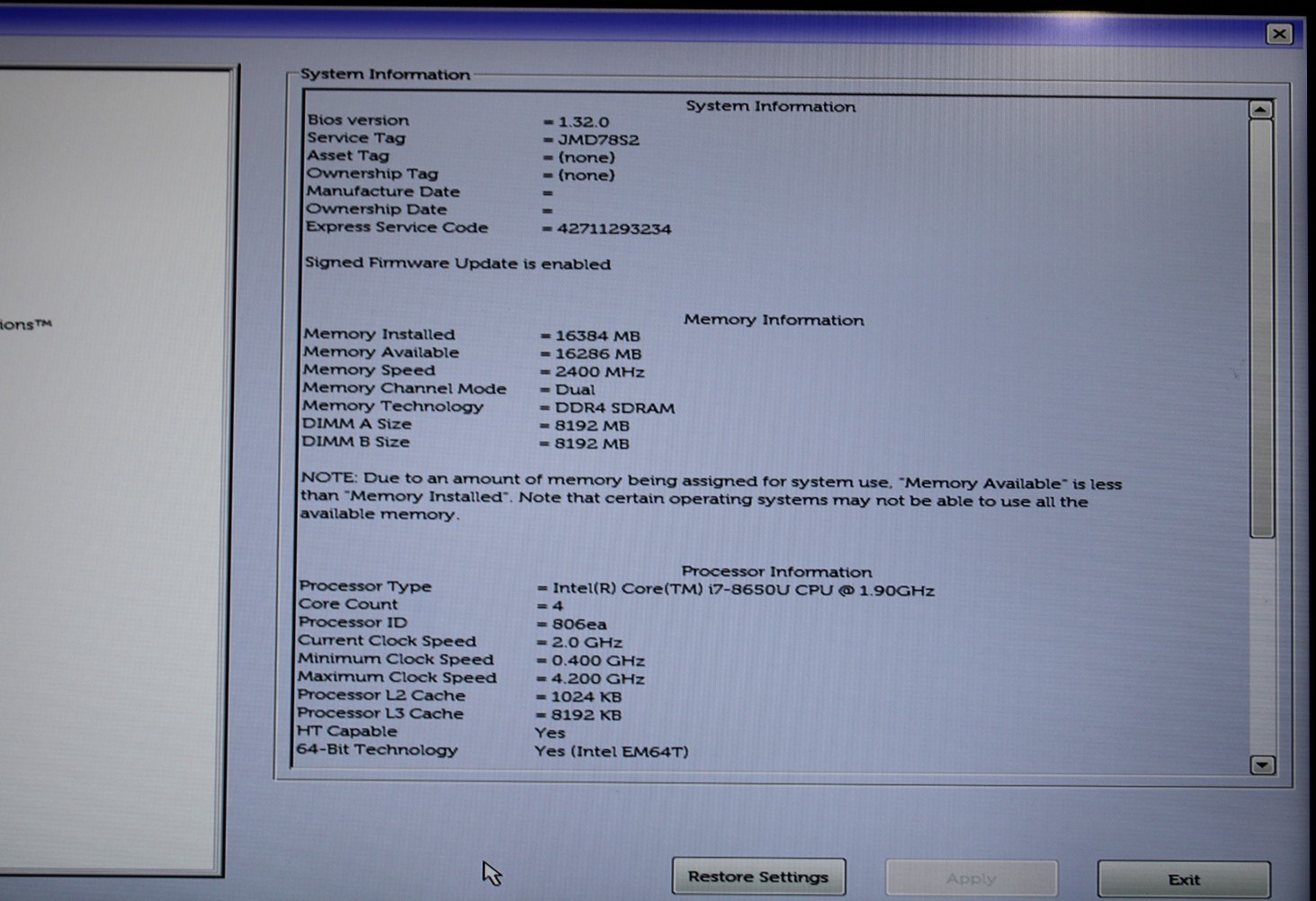Click the Signed Firmware Update is enabled line

coord(458,263)
